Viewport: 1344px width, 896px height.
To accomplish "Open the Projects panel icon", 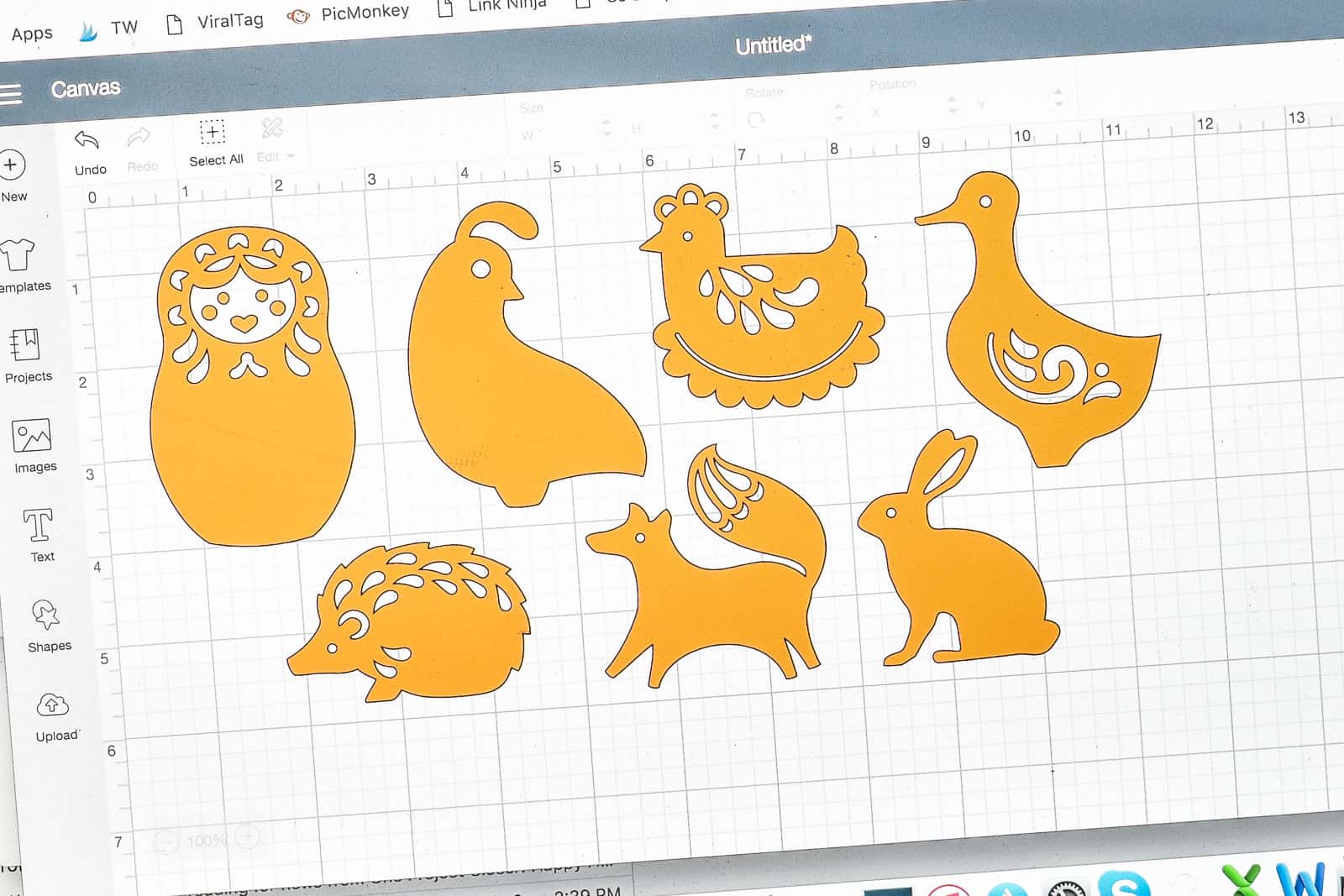I will [x=25, y=345].
